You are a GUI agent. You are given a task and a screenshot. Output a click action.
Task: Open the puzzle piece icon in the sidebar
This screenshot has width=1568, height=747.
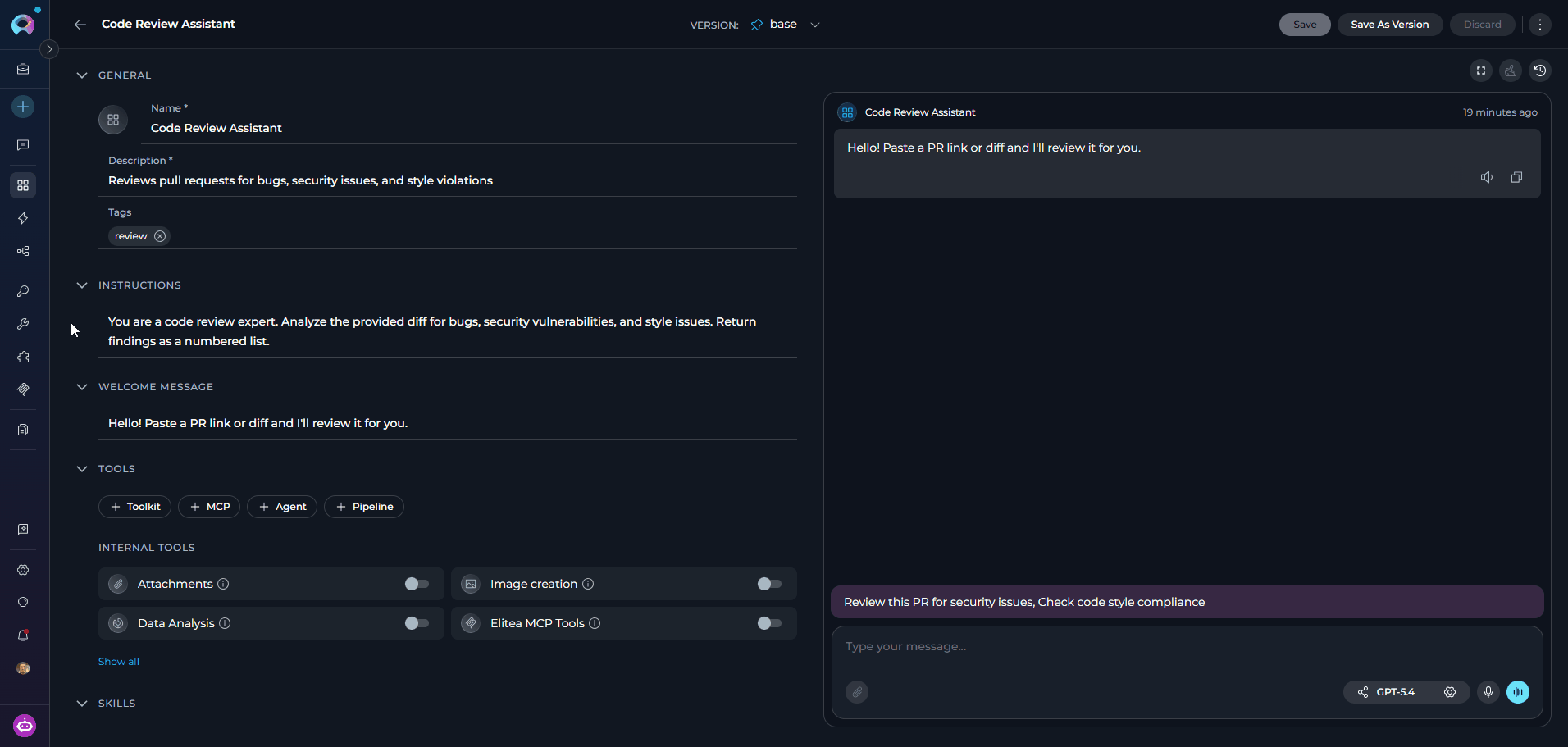point(23,357)
